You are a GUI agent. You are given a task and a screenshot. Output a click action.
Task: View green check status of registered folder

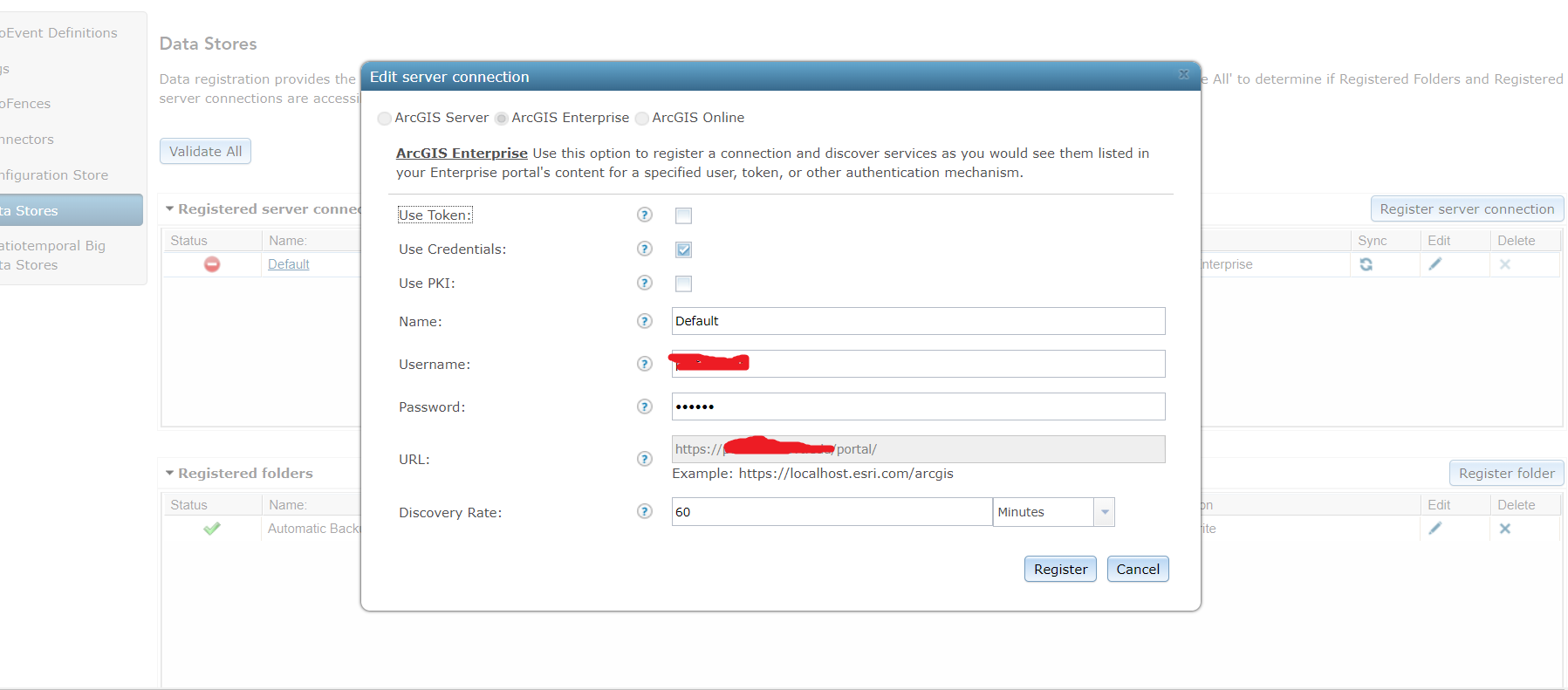(212, 529)
